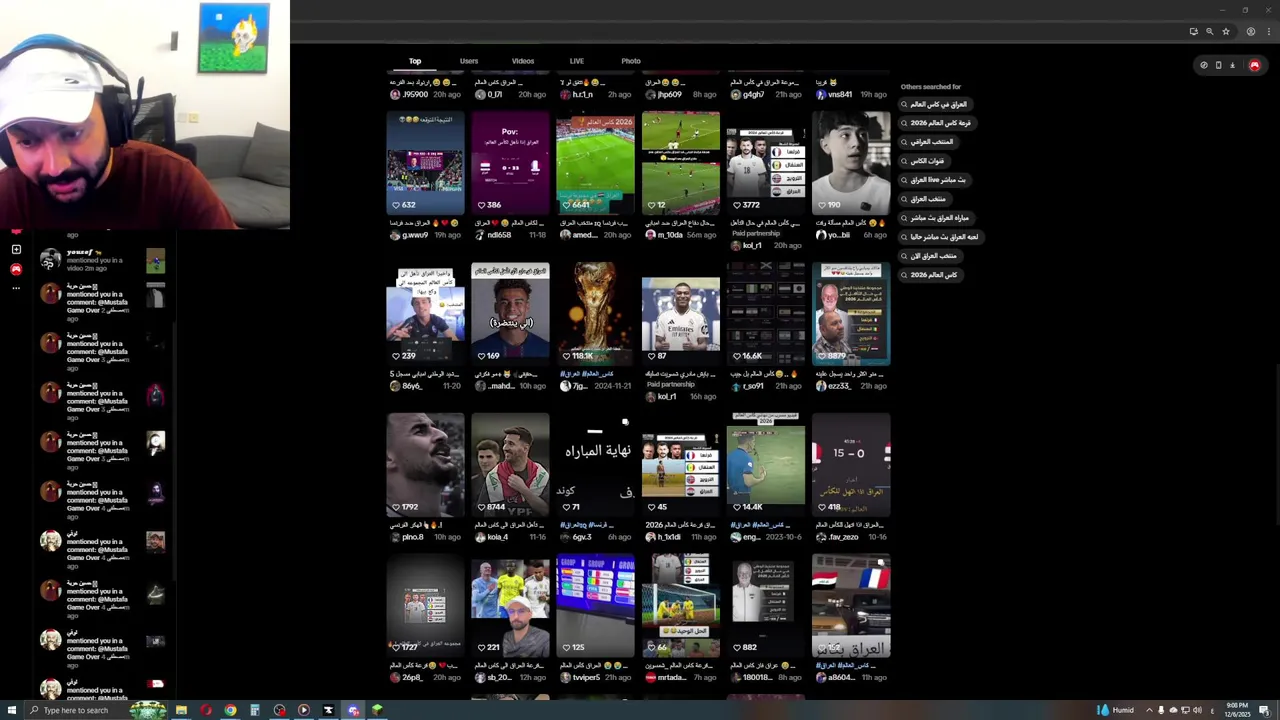Switch to the Top results tab

click(414, 61)
